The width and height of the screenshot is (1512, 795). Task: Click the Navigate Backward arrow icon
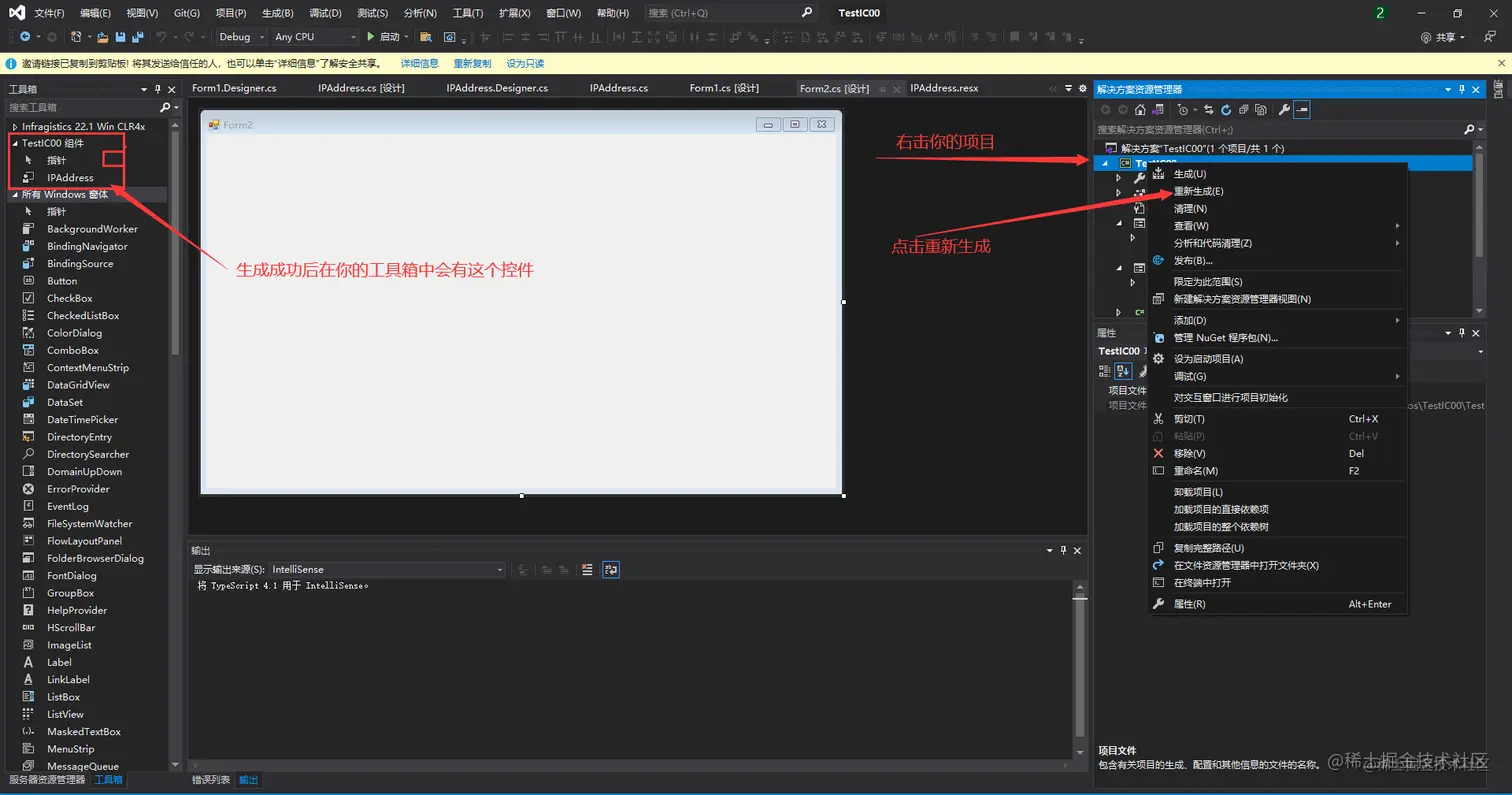(25, 37)
